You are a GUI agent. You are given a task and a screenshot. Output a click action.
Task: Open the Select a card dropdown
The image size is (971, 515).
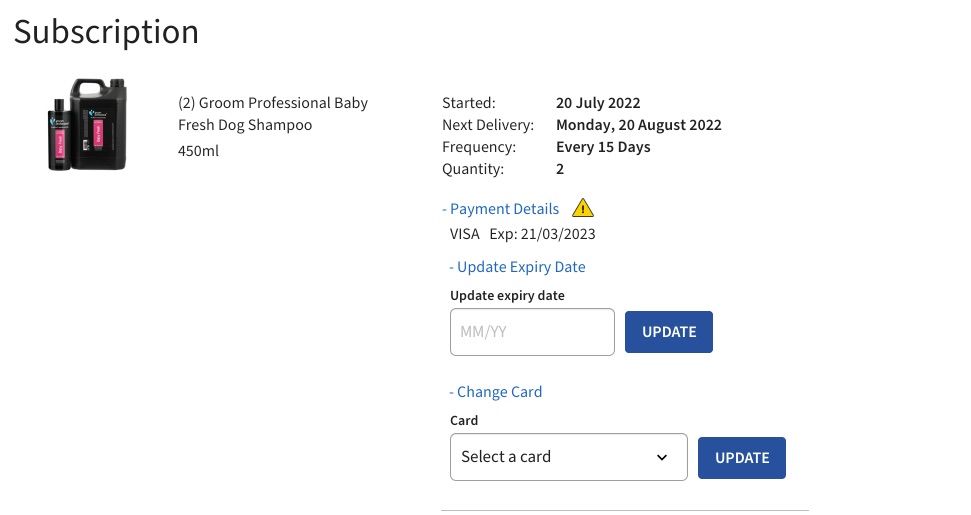[x=568, y=457]
